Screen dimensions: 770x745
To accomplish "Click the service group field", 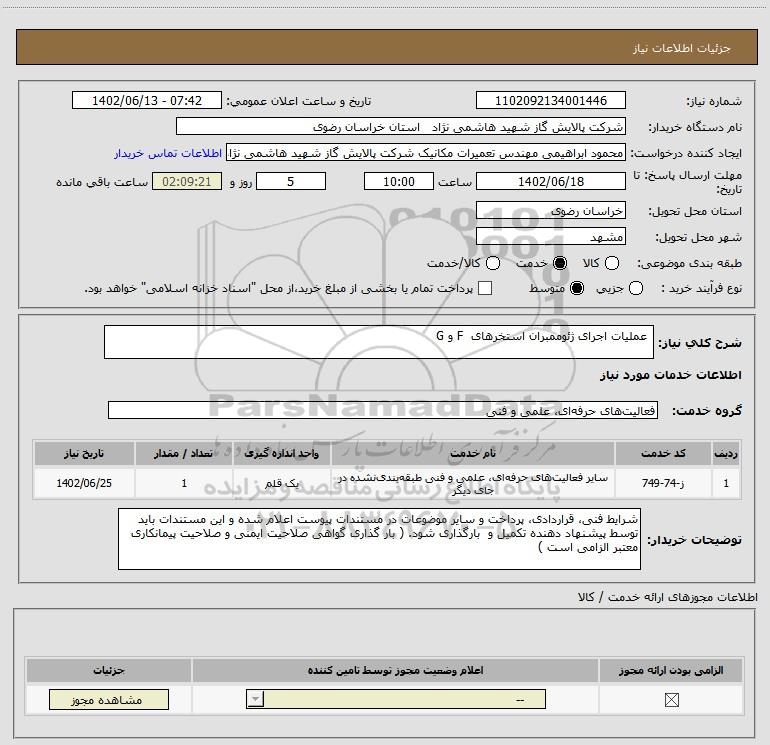I will pos(383,410).
